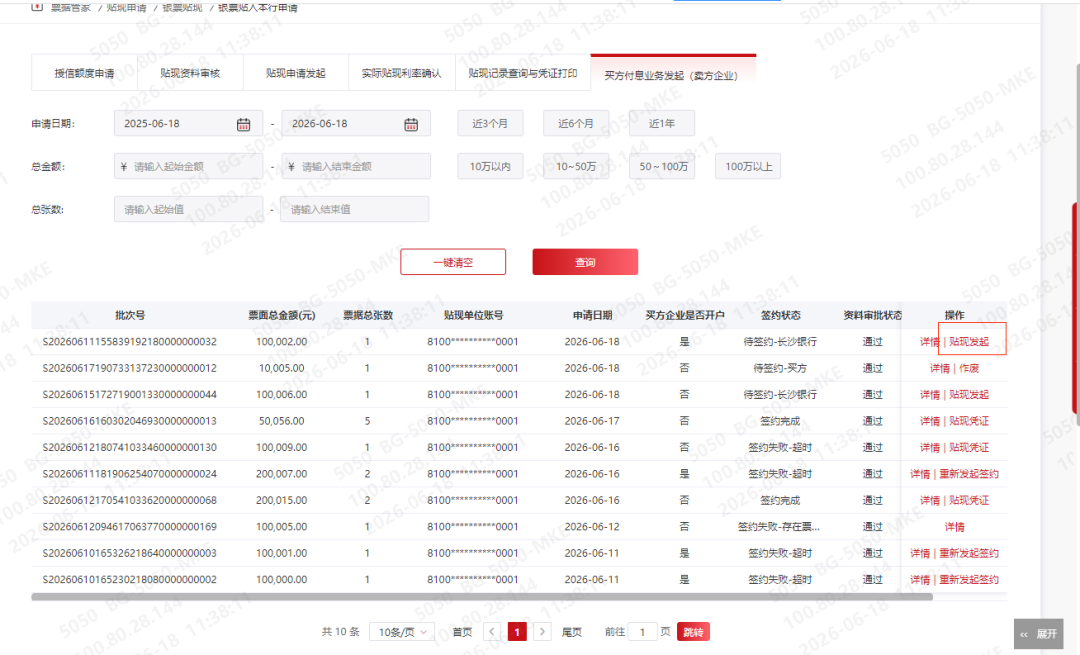The image size is (1080, 655).
Task: Click the table's horizontal scrollbar
Action: click(481, 596)
